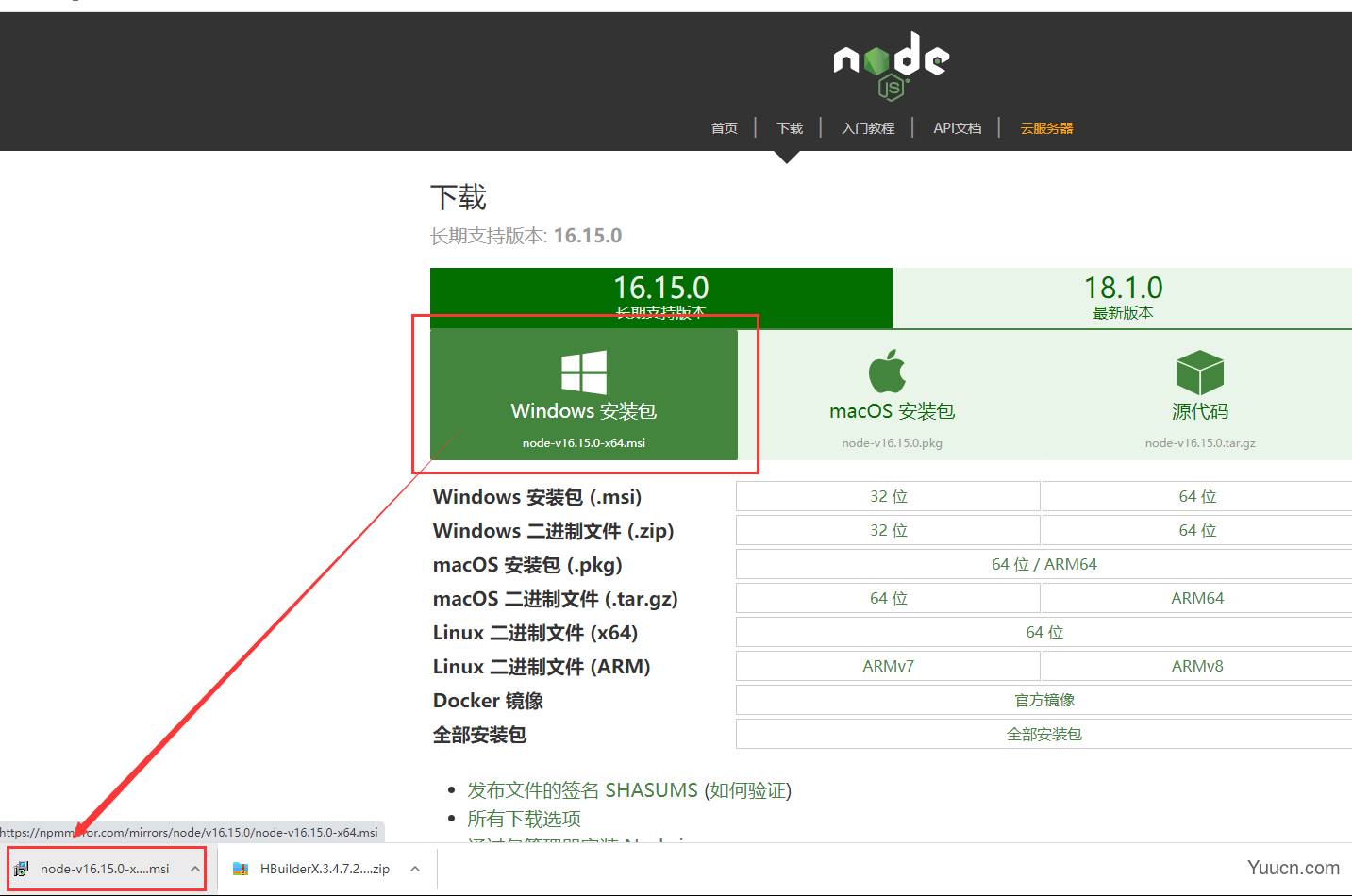Open the 入门教程 navigation item

868,128
